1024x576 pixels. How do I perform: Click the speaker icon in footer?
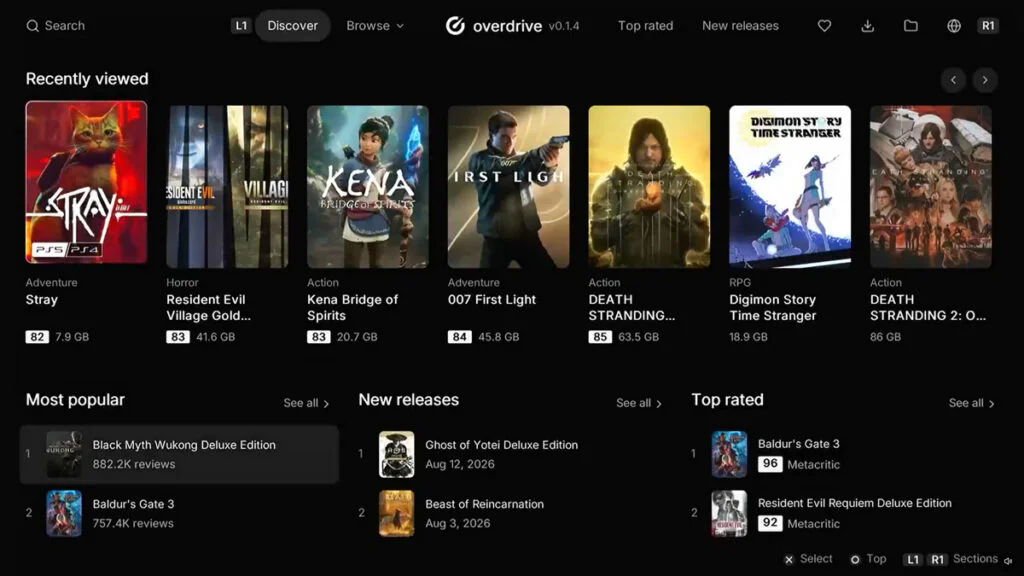(1009, 560)
